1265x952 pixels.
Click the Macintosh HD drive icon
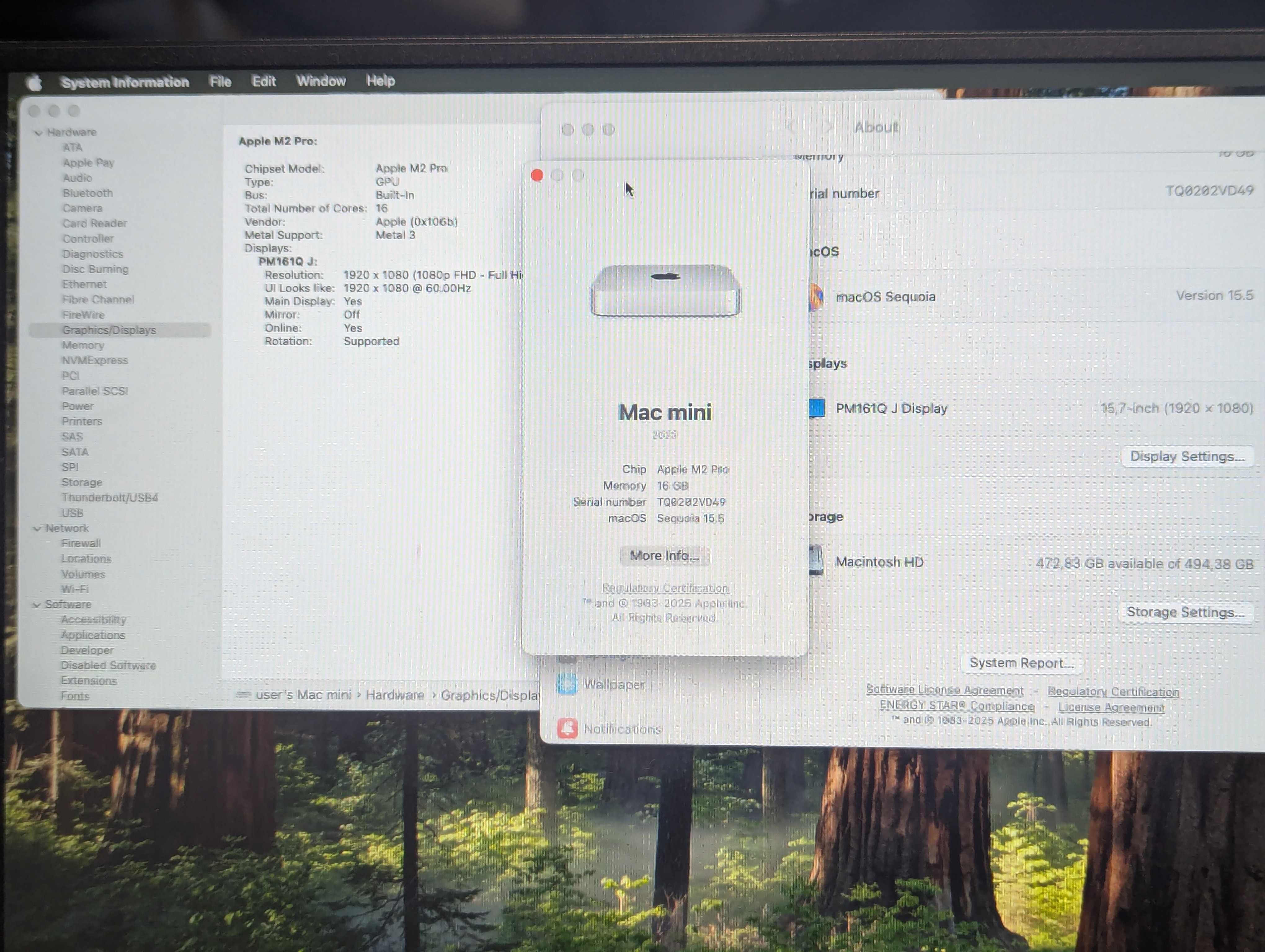click(816, 561)
